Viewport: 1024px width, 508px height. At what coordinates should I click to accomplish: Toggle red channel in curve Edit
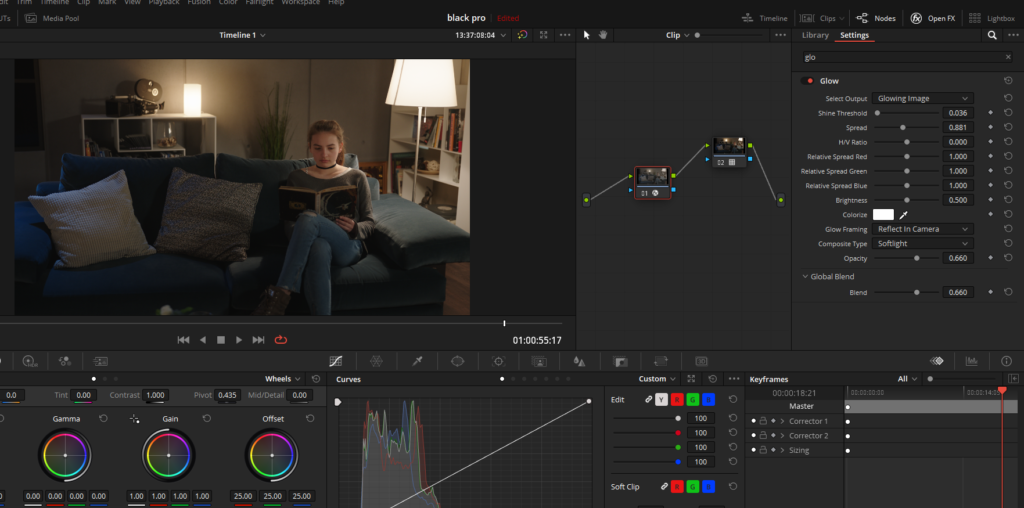(x=677, y=400)
